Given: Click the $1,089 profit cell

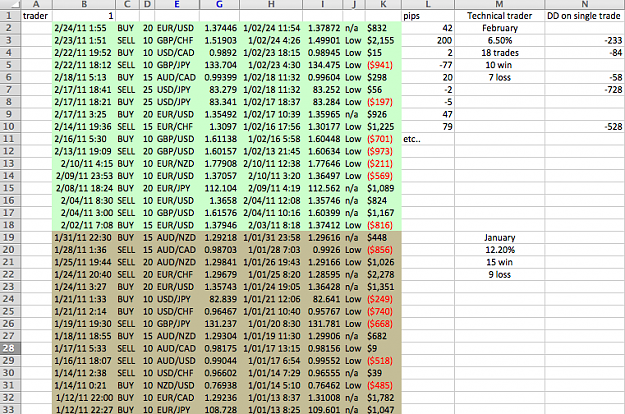Looking at the screenshot, I should coord(383,188).
